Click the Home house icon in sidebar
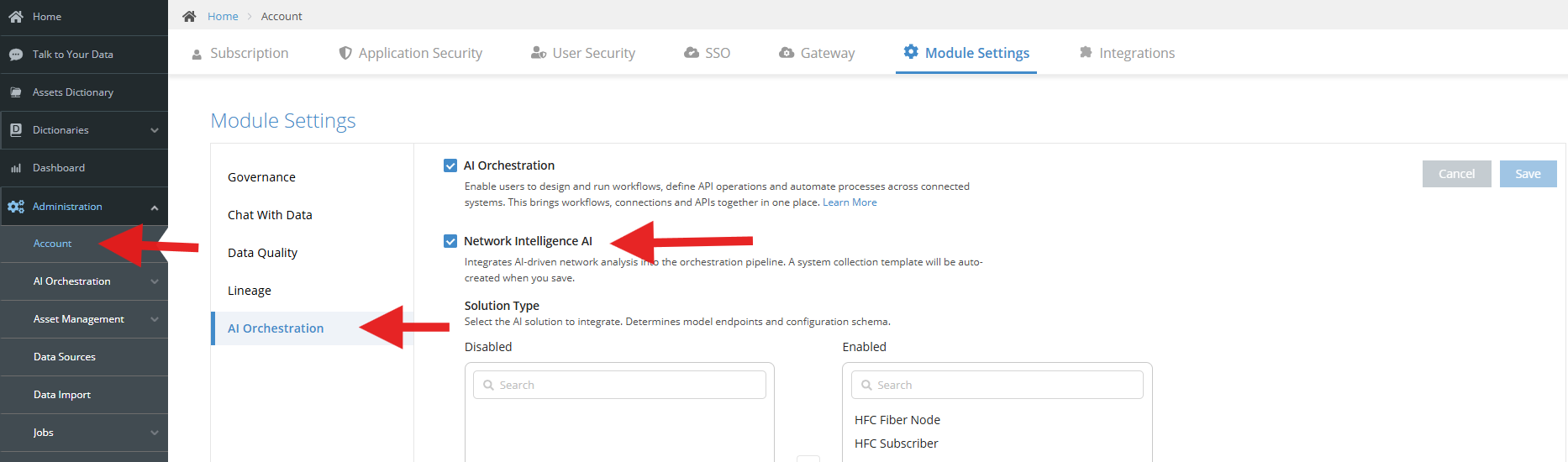 (x=16, y=17)
